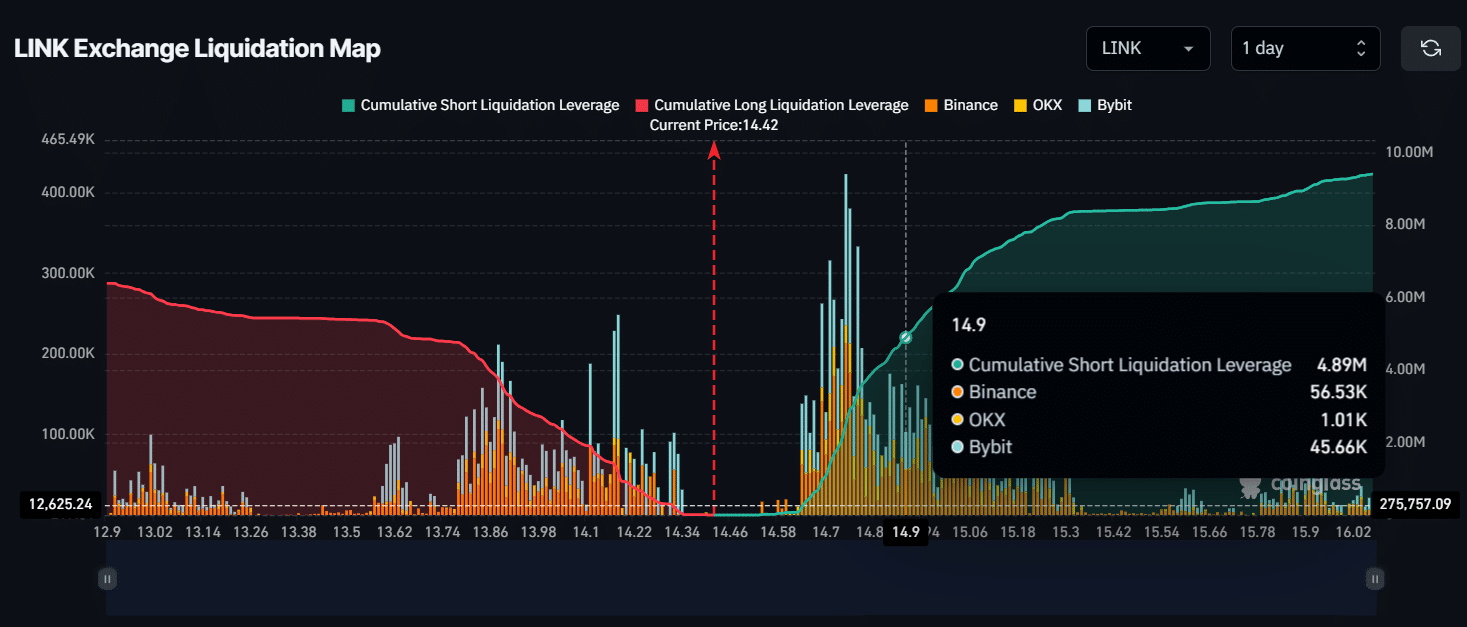1467x627 pixels.
Task: Click the 16.02 x-axis tick label
Action: (1353, 532)
